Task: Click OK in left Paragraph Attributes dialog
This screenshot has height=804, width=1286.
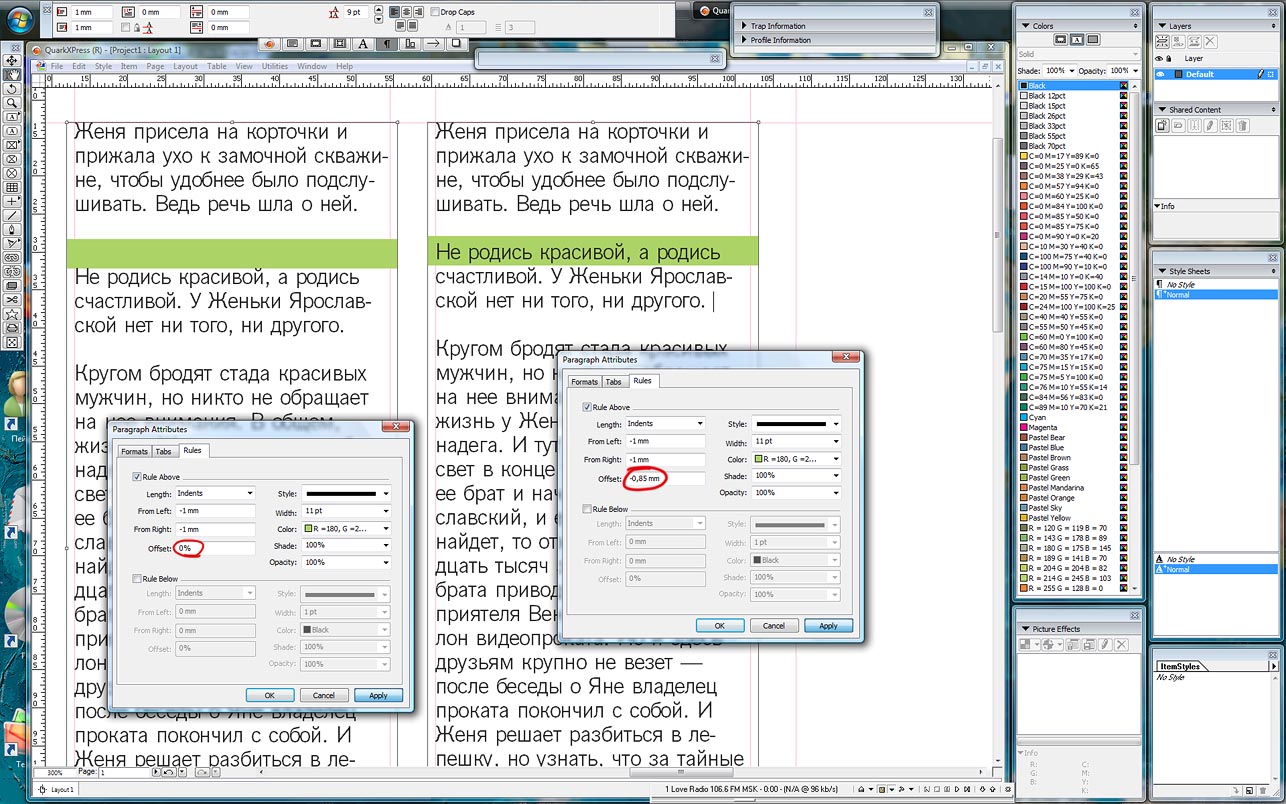Action: click(270, 695)
